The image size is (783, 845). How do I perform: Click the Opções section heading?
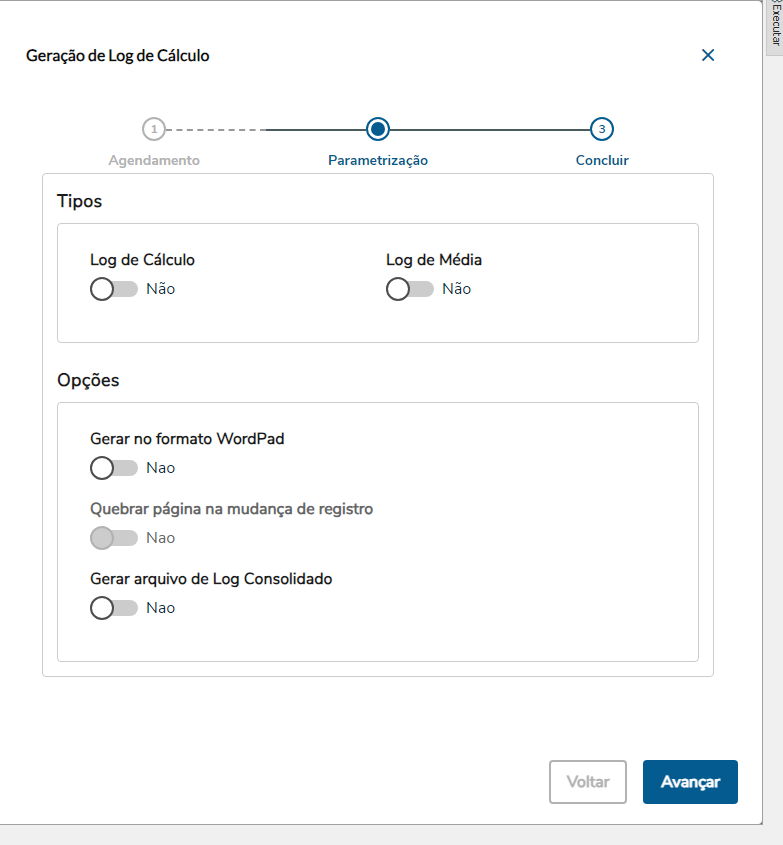pyautogui.click(x=88, y=381)
